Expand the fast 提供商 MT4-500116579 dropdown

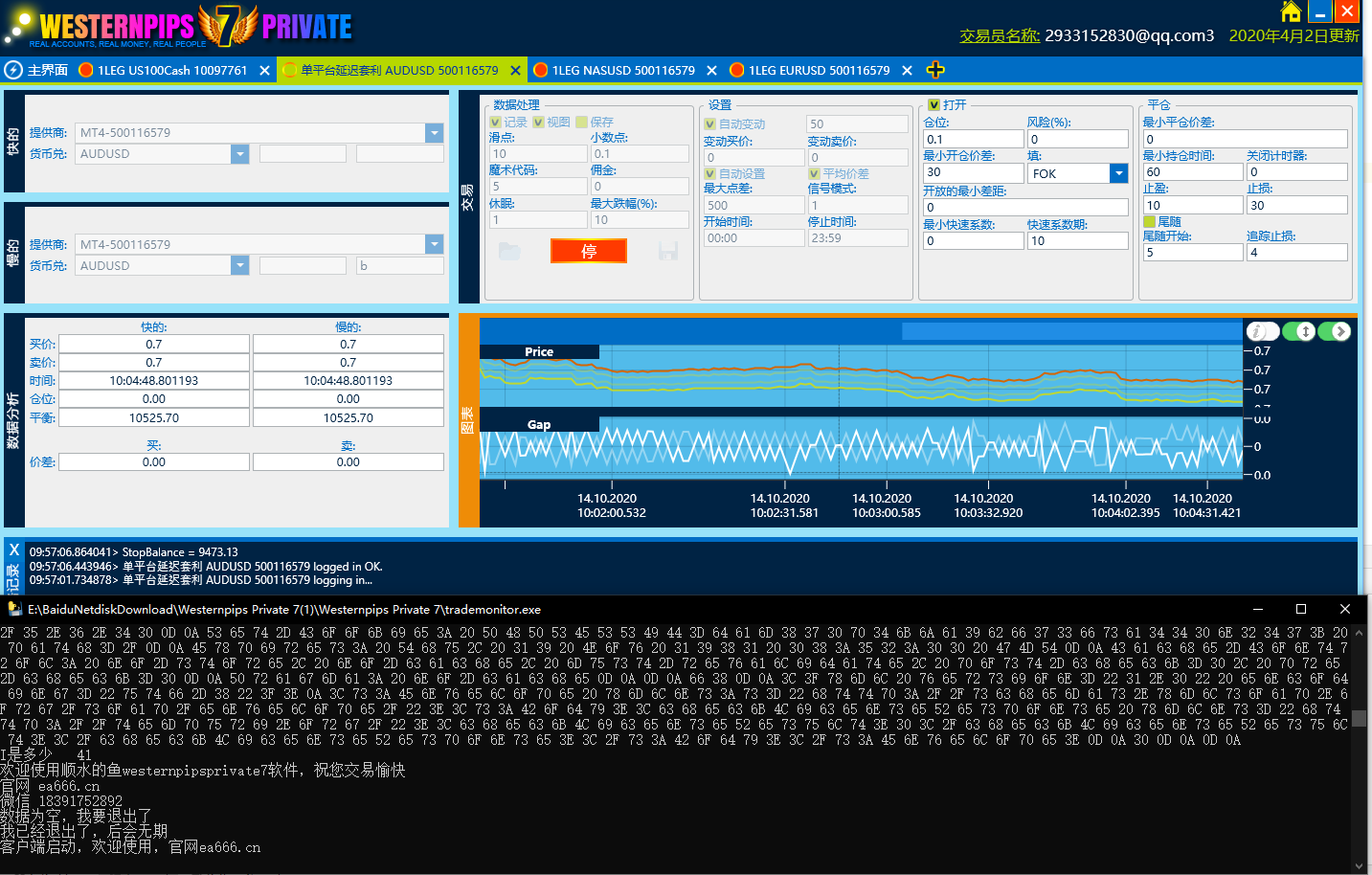[x=435, y=133]
